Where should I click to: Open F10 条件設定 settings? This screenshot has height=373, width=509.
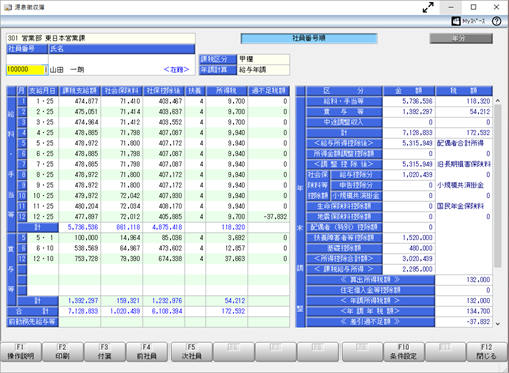tap(403, 352)
